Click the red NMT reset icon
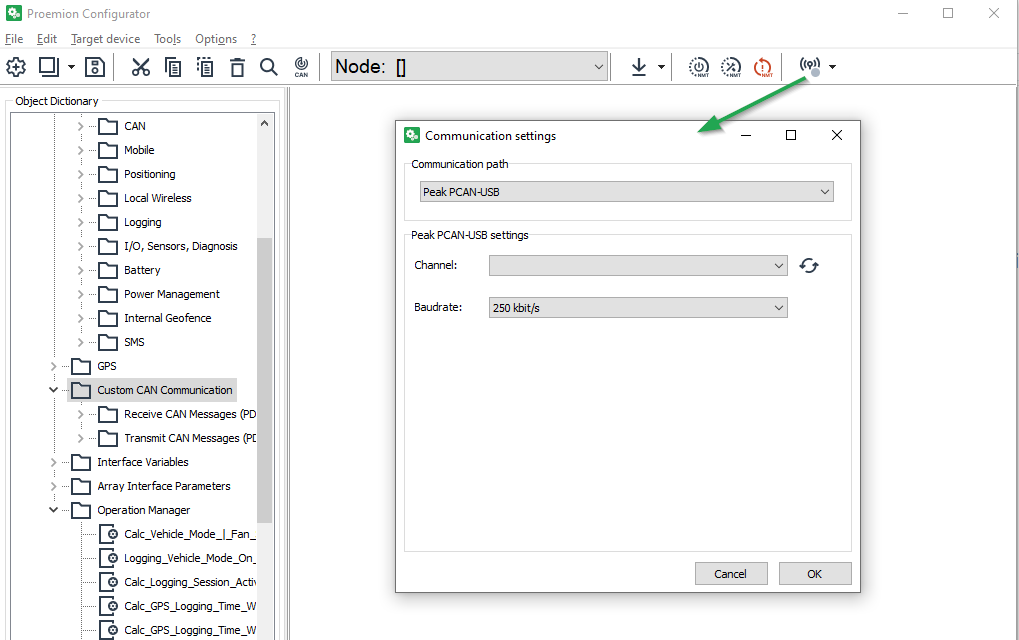This screenshot has width=1019, height=640. tap(763, 67)
